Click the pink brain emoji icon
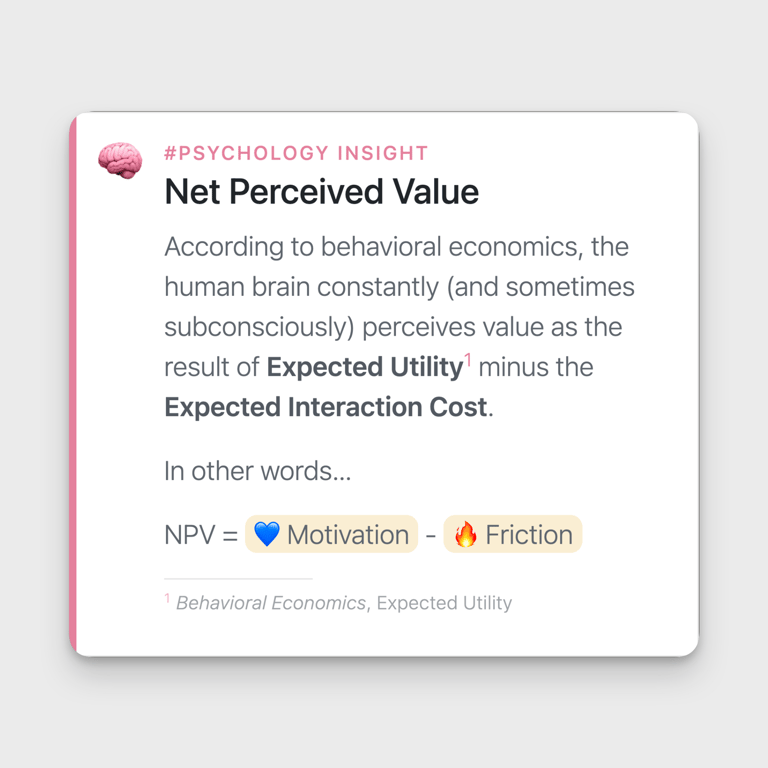Image resolution: width=768 pixels, height=768 pixels. tap(120, 160)
